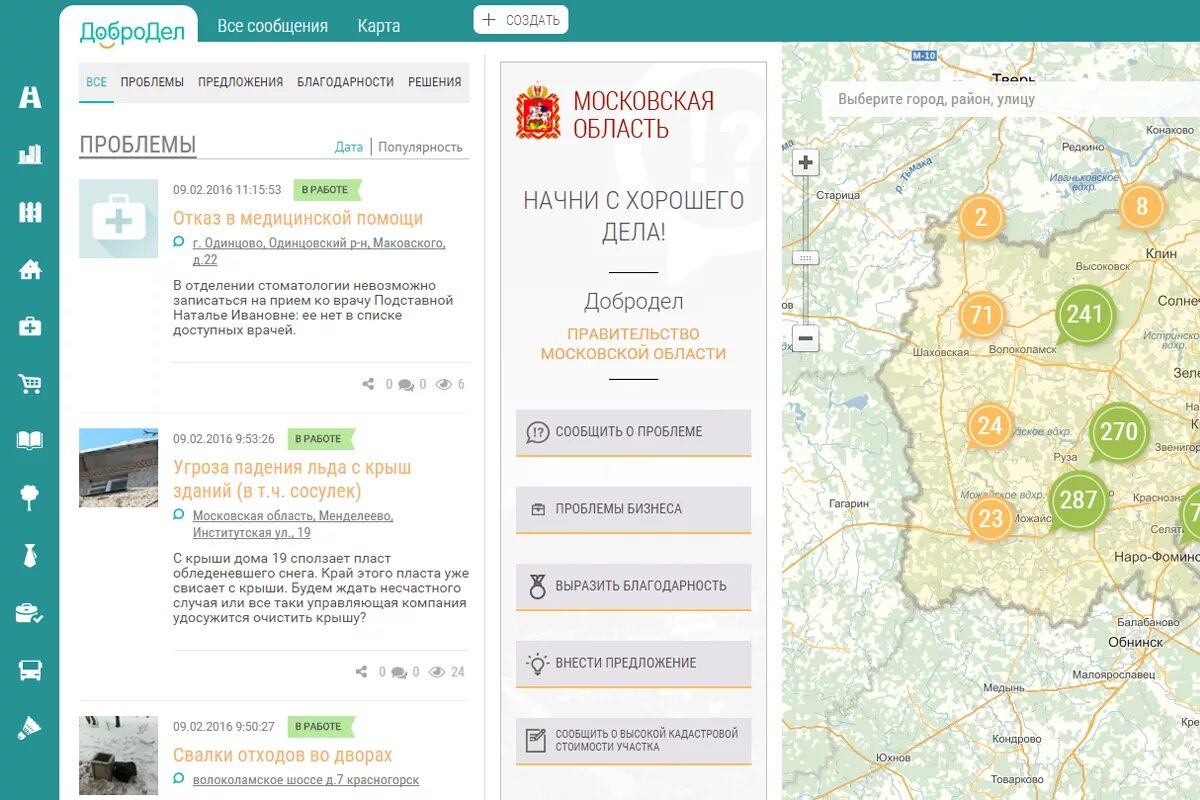Screen dimensions: 1200x800
Task: Expand the 241 cluster marker on map
Action: (x=1086, y=313)
